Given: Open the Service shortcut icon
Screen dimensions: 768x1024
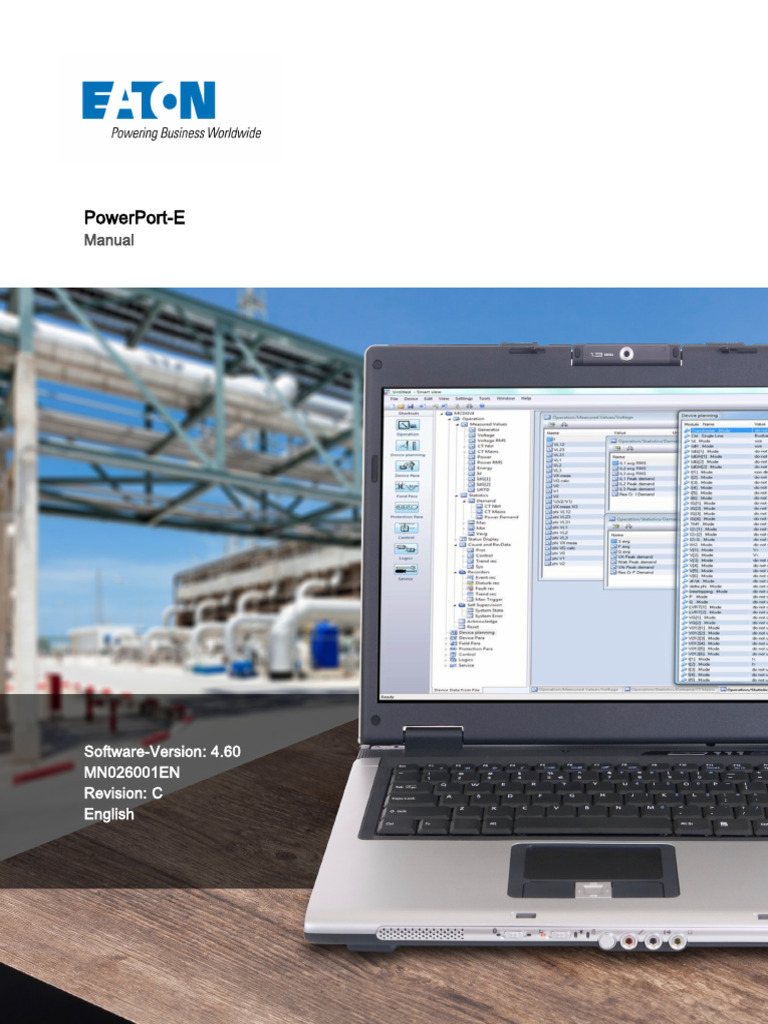Looking at the screenshot, I should pos(406,569).
